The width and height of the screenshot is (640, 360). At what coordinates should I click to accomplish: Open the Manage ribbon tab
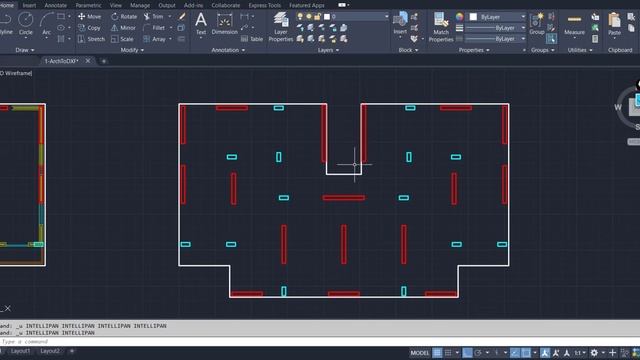(140, 5)
